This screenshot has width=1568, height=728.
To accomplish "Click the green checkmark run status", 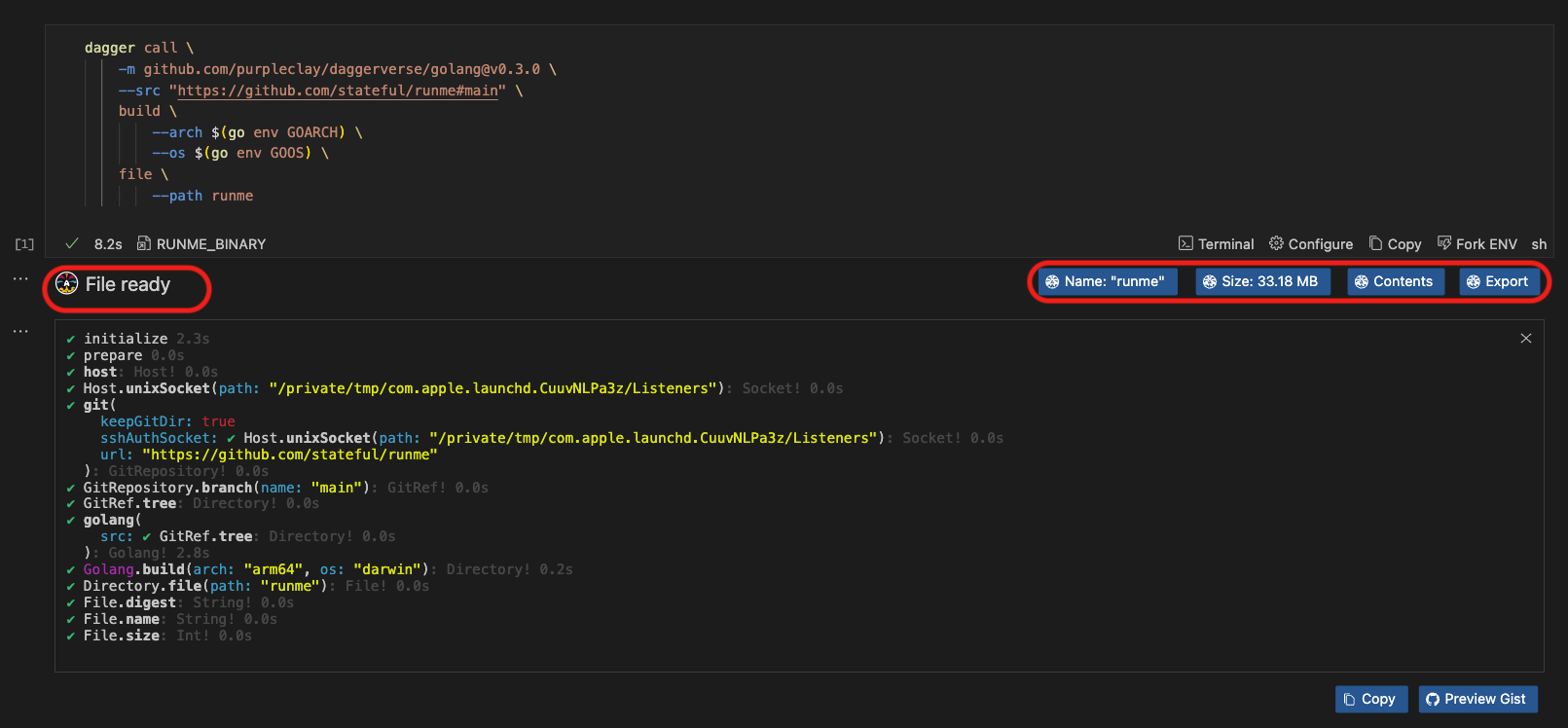I will tap(71, 243).
